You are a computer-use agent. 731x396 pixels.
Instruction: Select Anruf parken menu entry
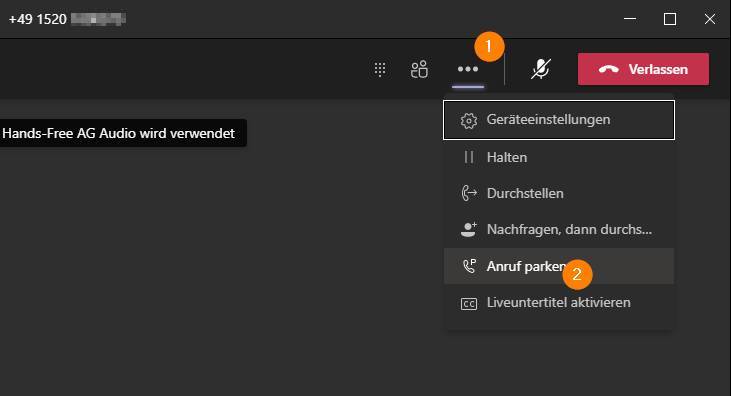559,266
